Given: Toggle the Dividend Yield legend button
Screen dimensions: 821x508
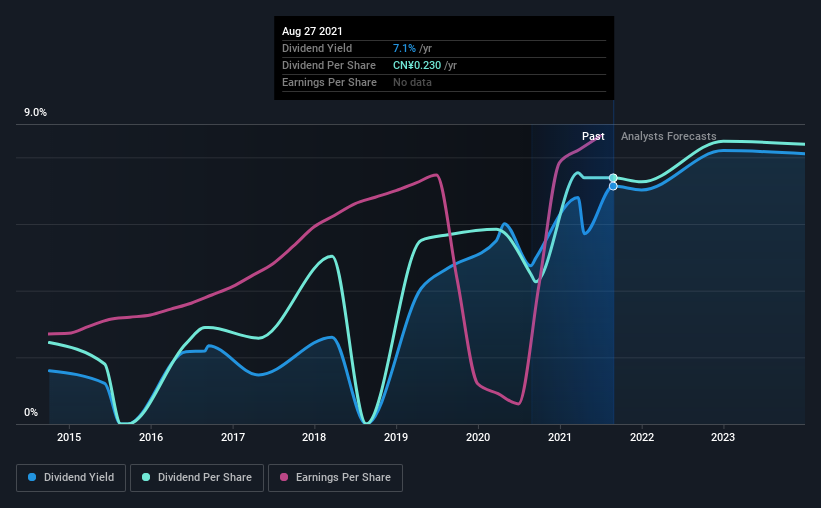Looking at the screenshot, I should [71, 478].
